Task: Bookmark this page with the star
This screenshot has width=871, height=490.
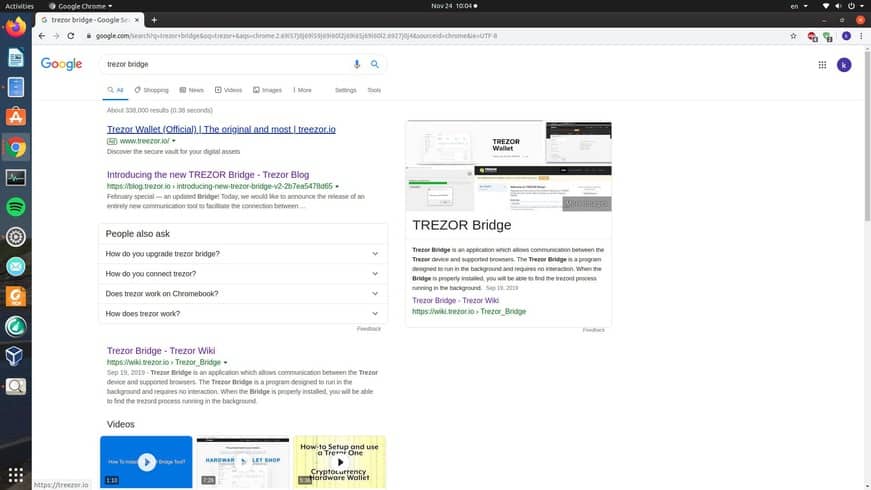Action: [x=793, y=36]
